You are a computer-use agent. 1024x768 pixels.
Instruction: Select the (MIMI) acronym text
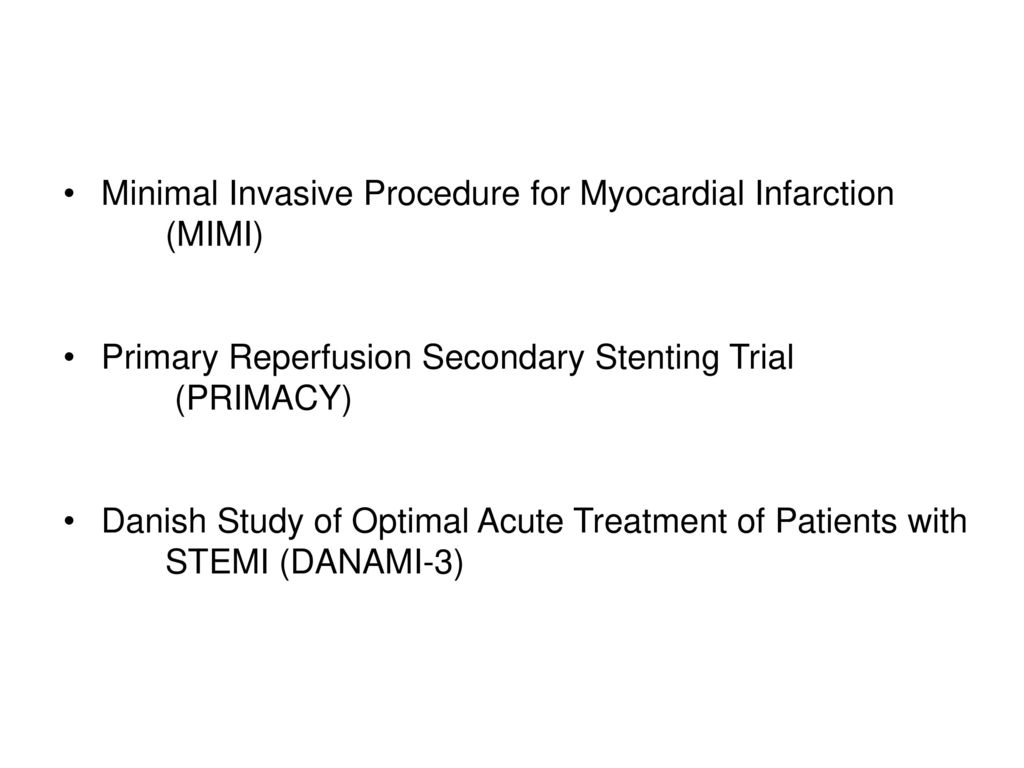point(215,234)
